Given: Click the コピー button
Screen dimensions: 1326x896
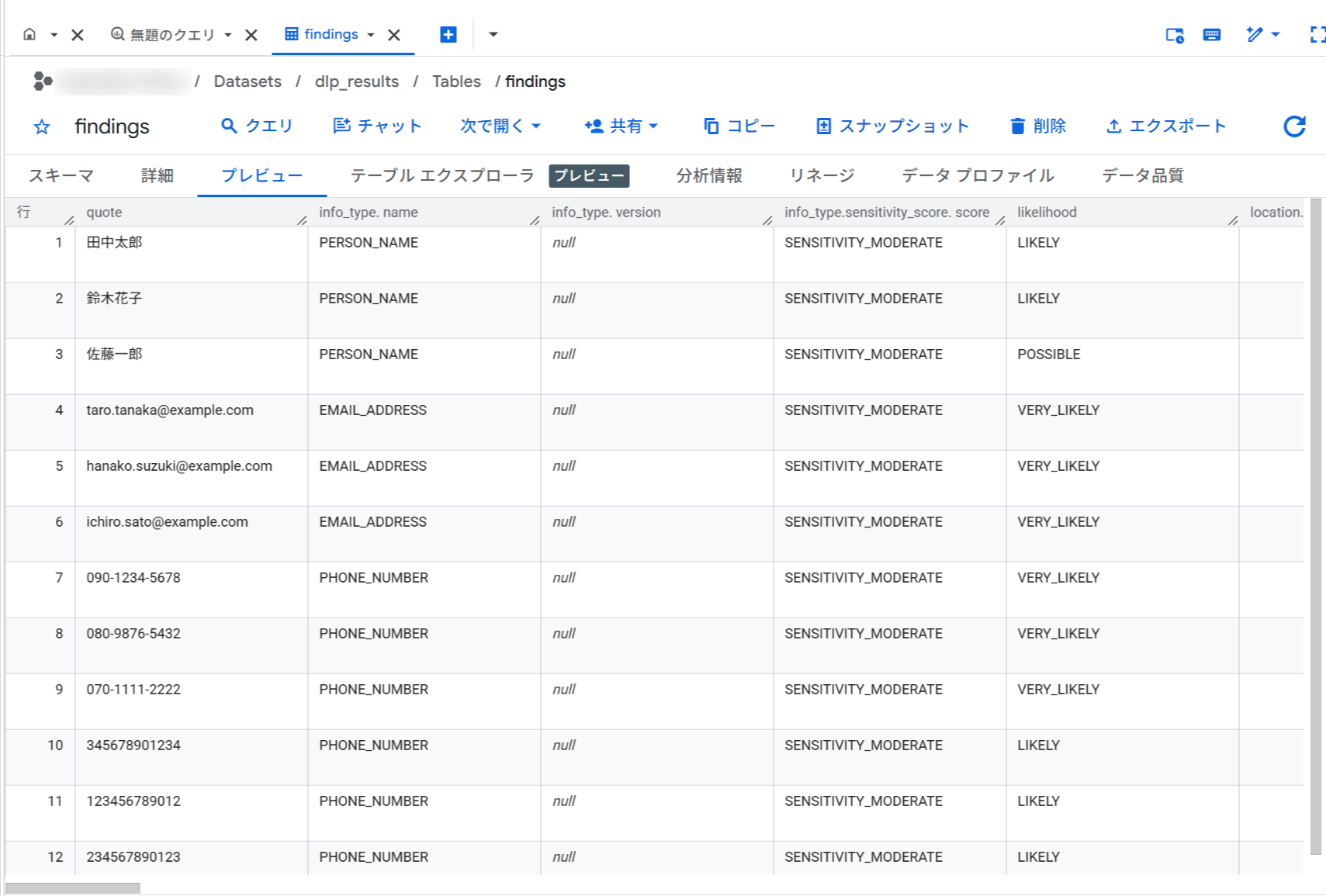Looking at the screenshot, I should pyautogui.click(x=739, y=126).
